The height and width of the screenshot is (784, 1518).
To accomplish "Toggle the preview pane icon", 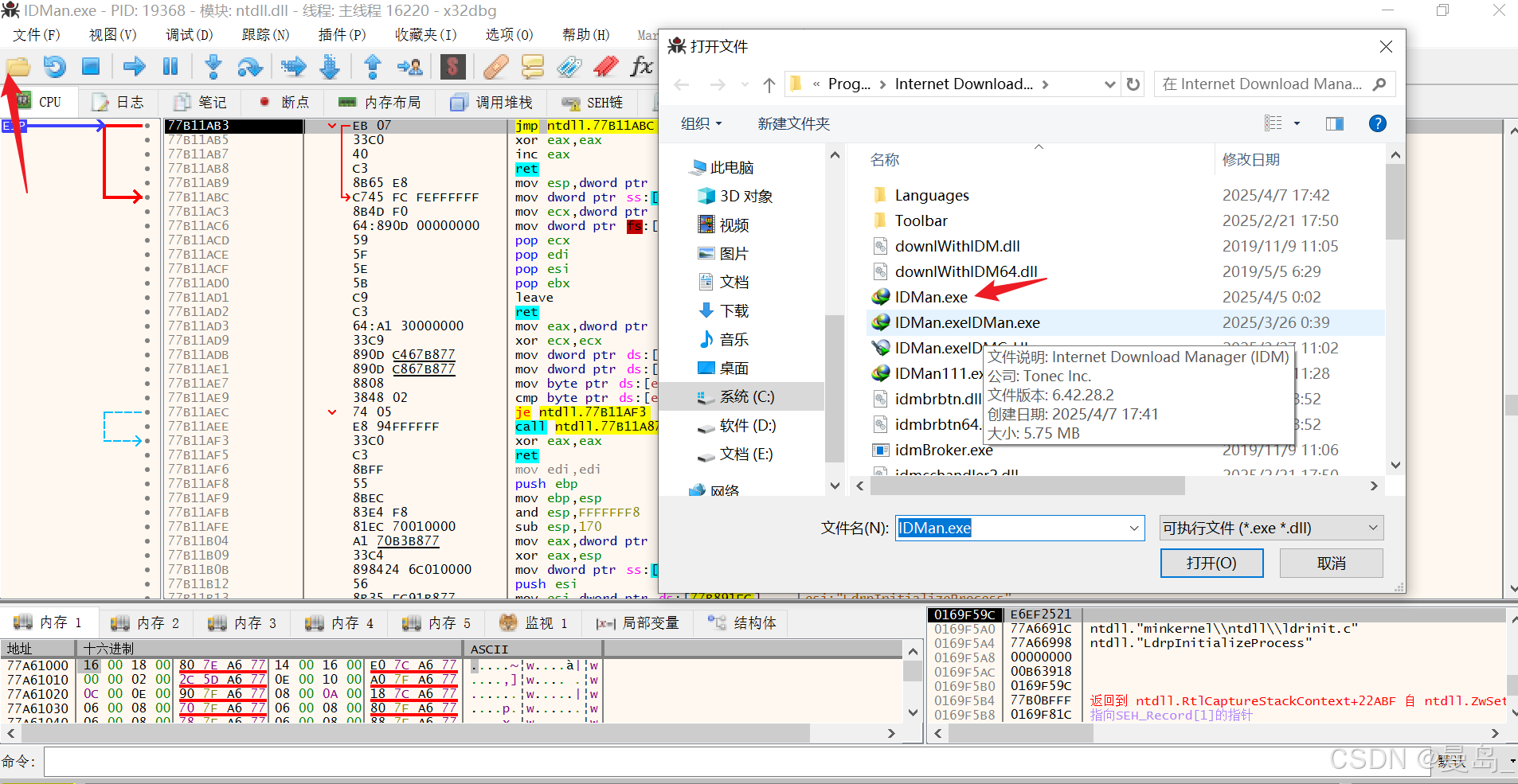I will 1335,123.
